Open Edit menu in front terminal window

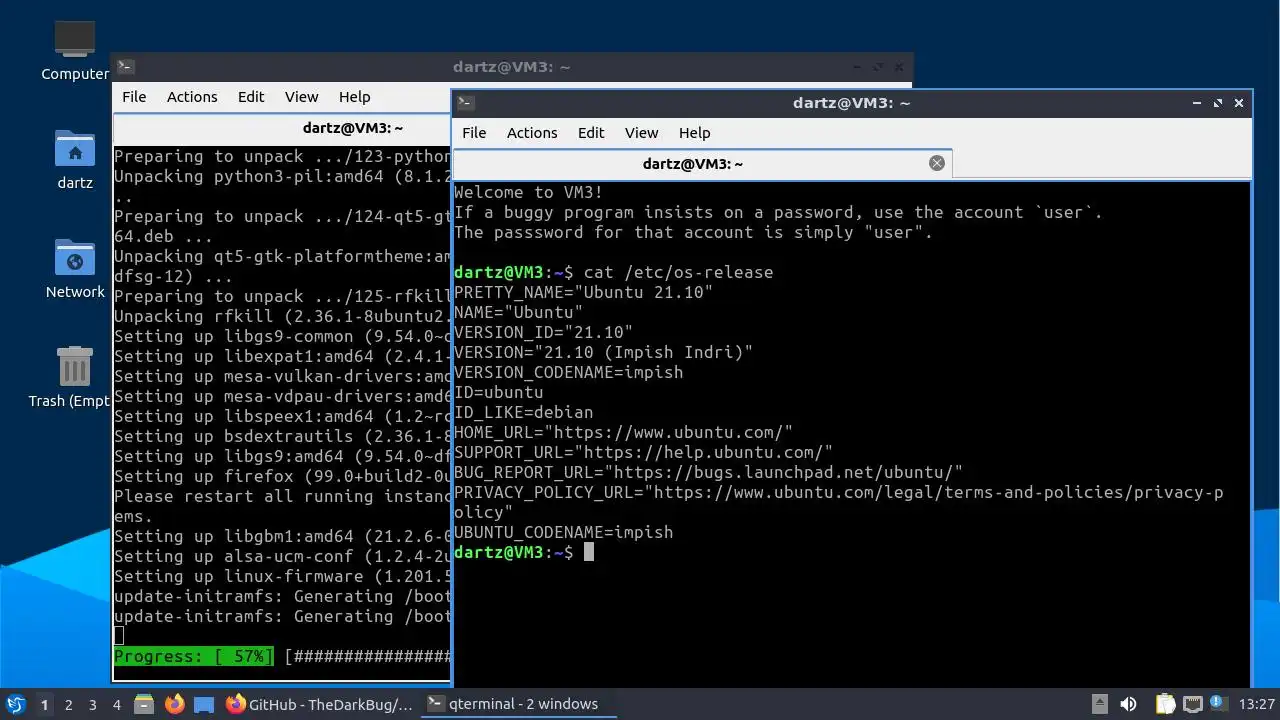[591, 133]
